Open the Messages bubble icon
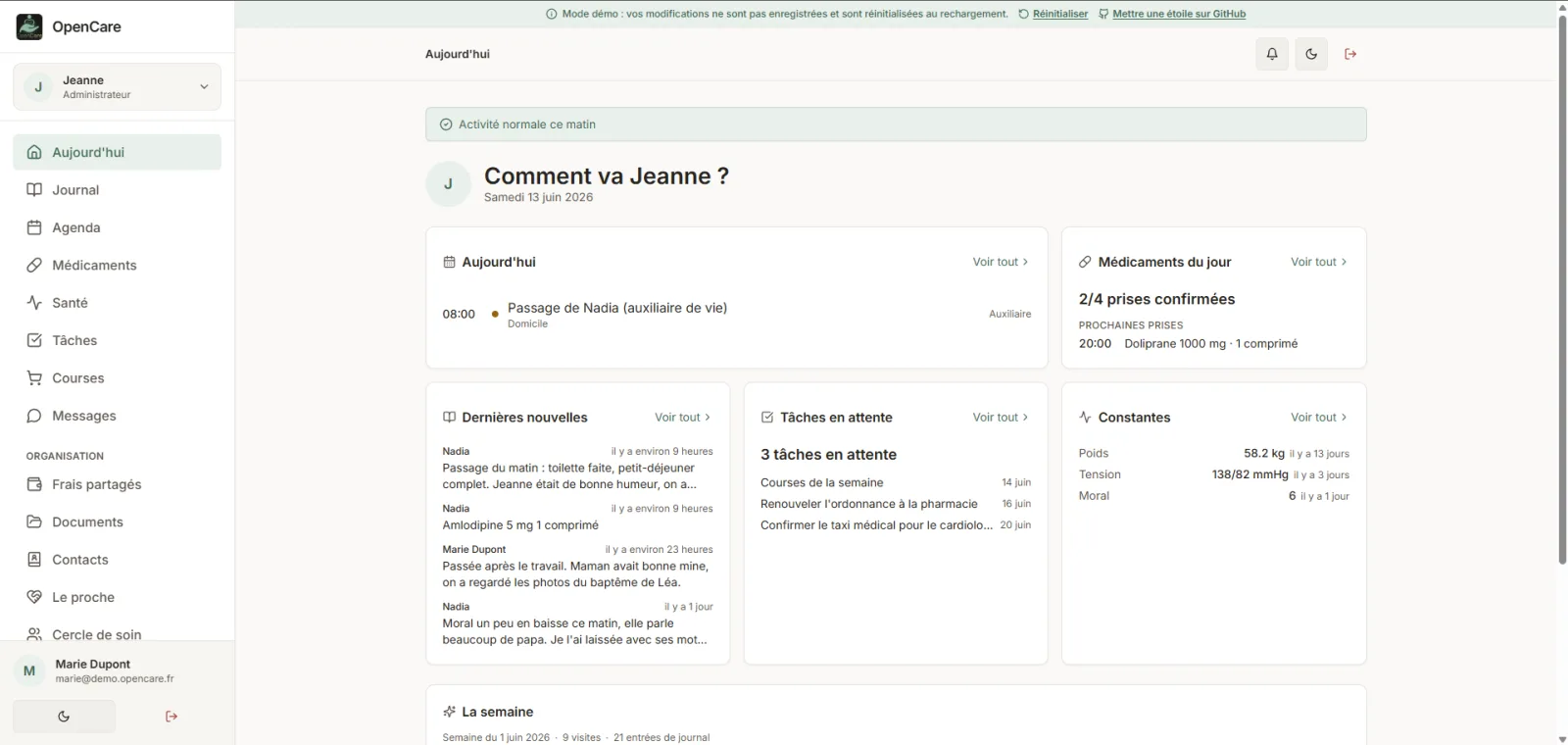 coord(34,416)
